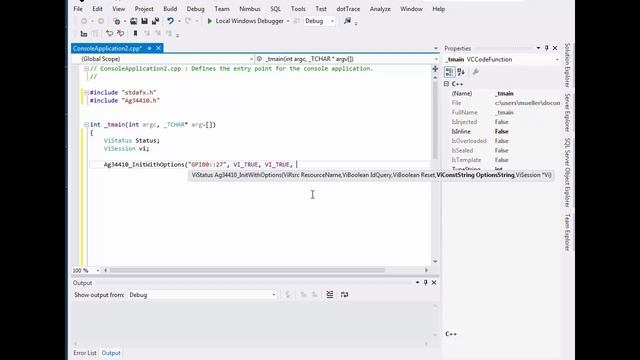This screenshot has height=360, width=640.
Task: Select the (Name) property row
Action: pyautogui.click(x=502, y=93)
